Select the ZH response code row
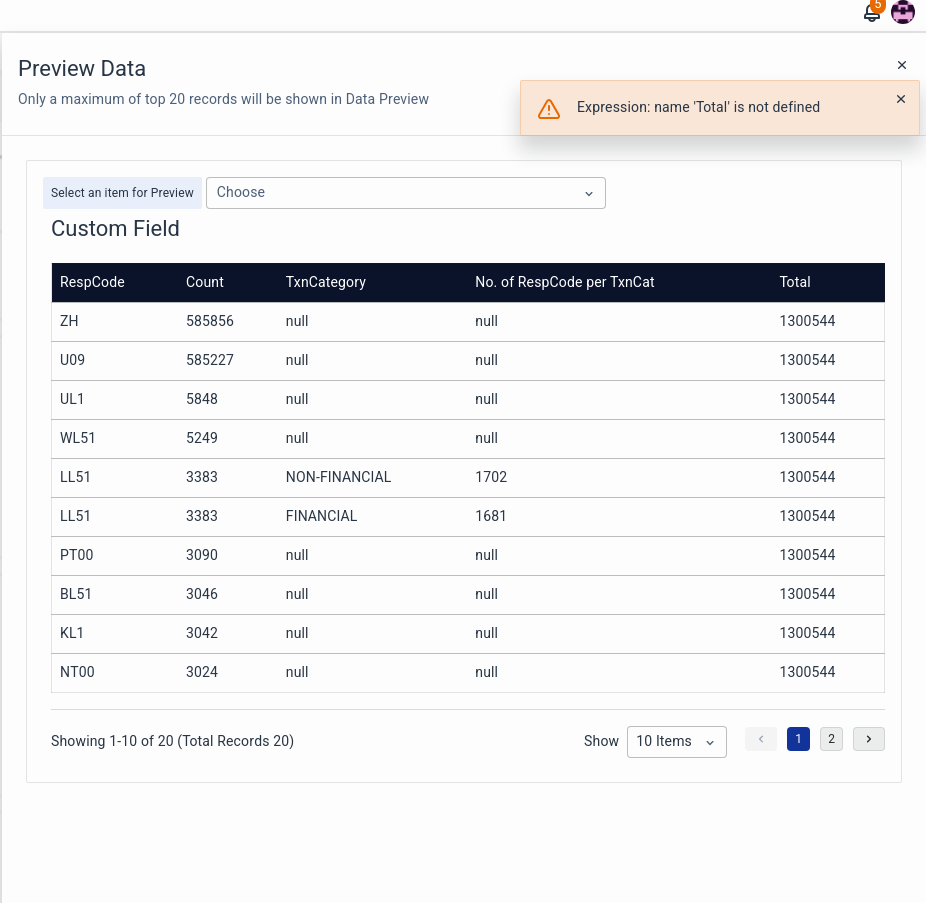 [x=69, y=321]
